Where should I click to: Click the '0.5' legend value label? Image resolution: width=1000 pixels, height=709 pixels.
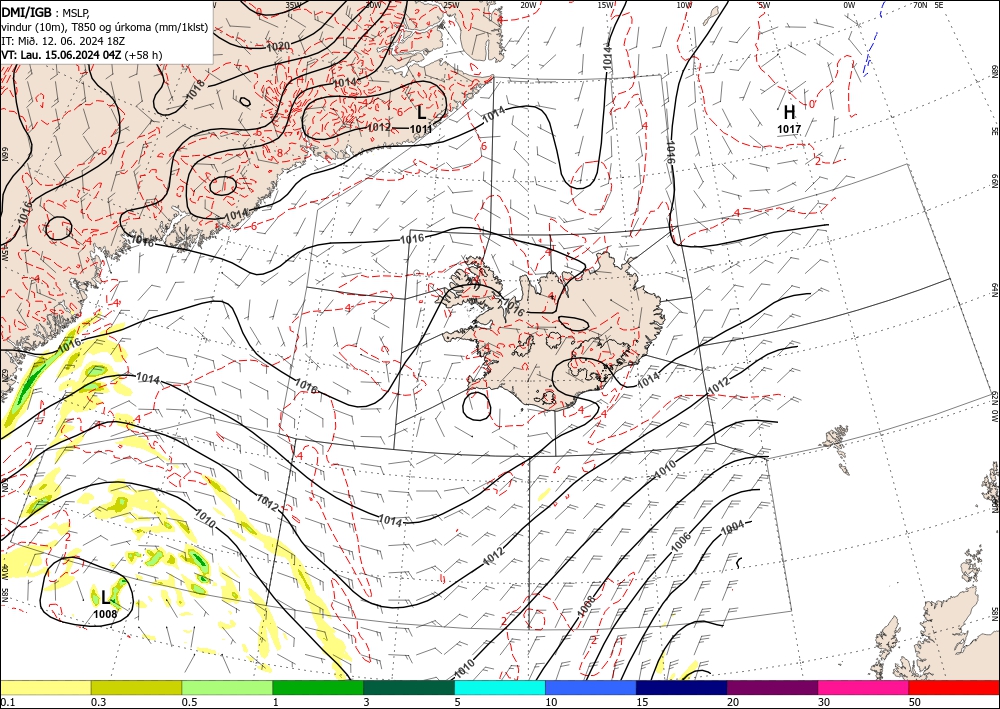pos(189,702)
